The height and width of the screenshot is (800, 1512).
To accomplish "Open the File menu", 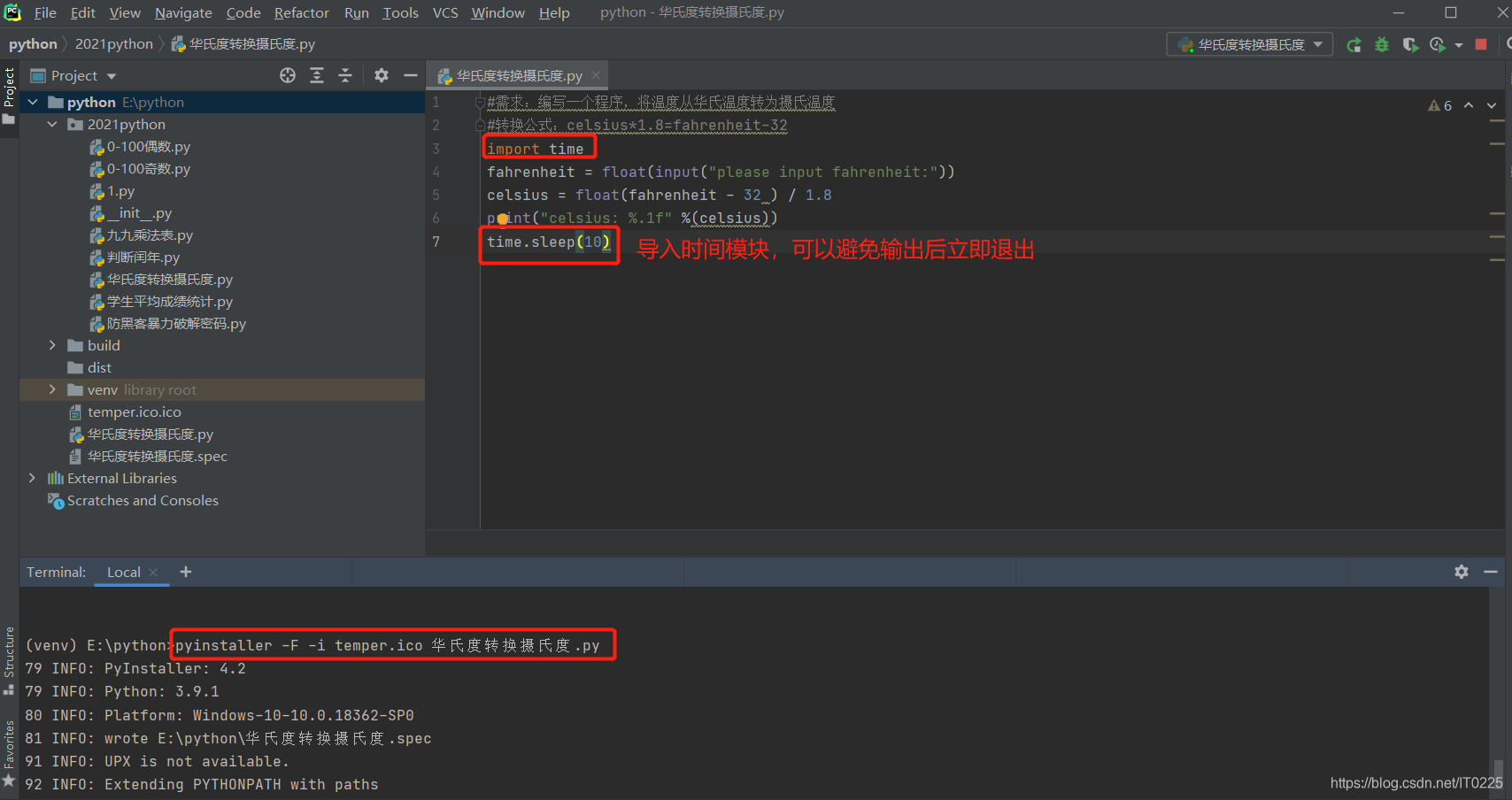I will (x=45, y=12).
